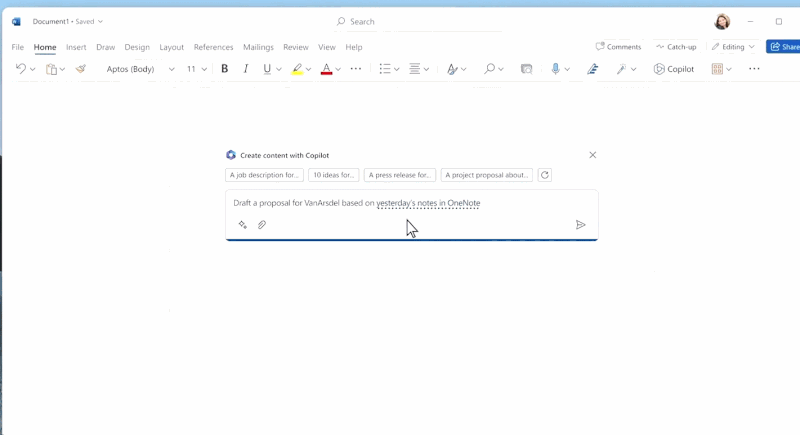
Task: Click the Dictate microphone icon
Action: (555, 69)
